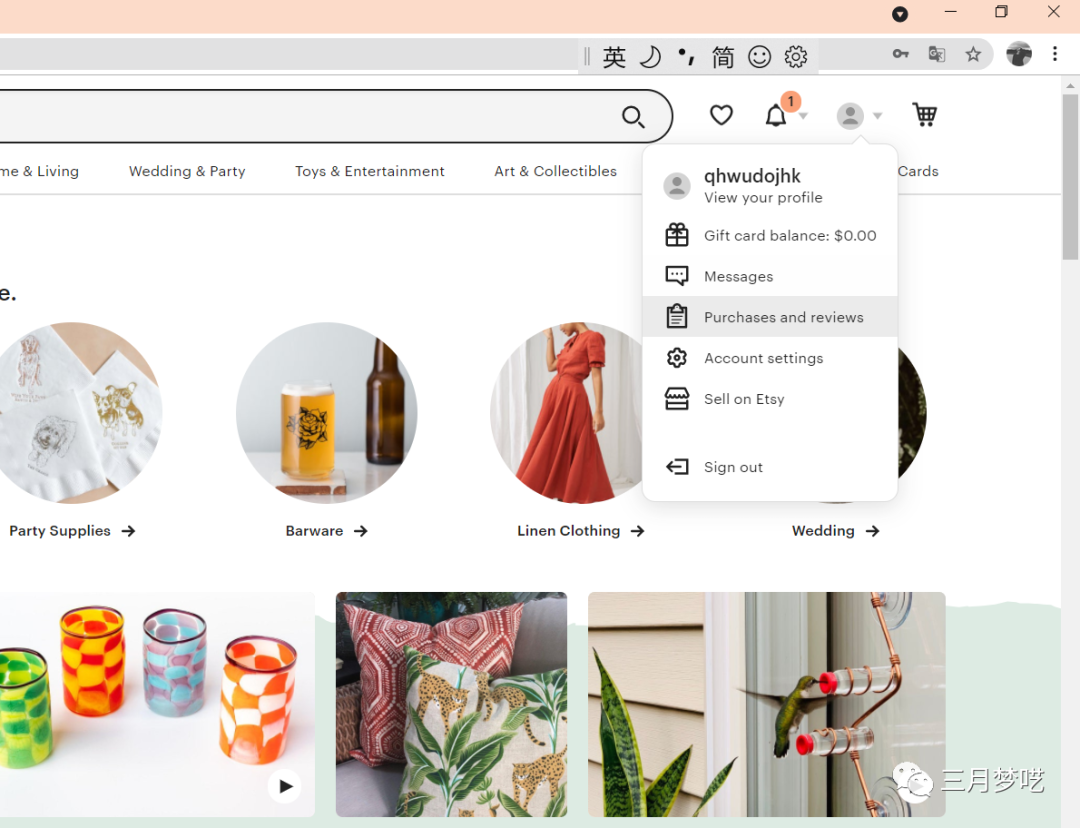The width and height of the screenshot is (1080, 828).
Task: Click the profile avatar in menu
Action: (x=677, y=186)
